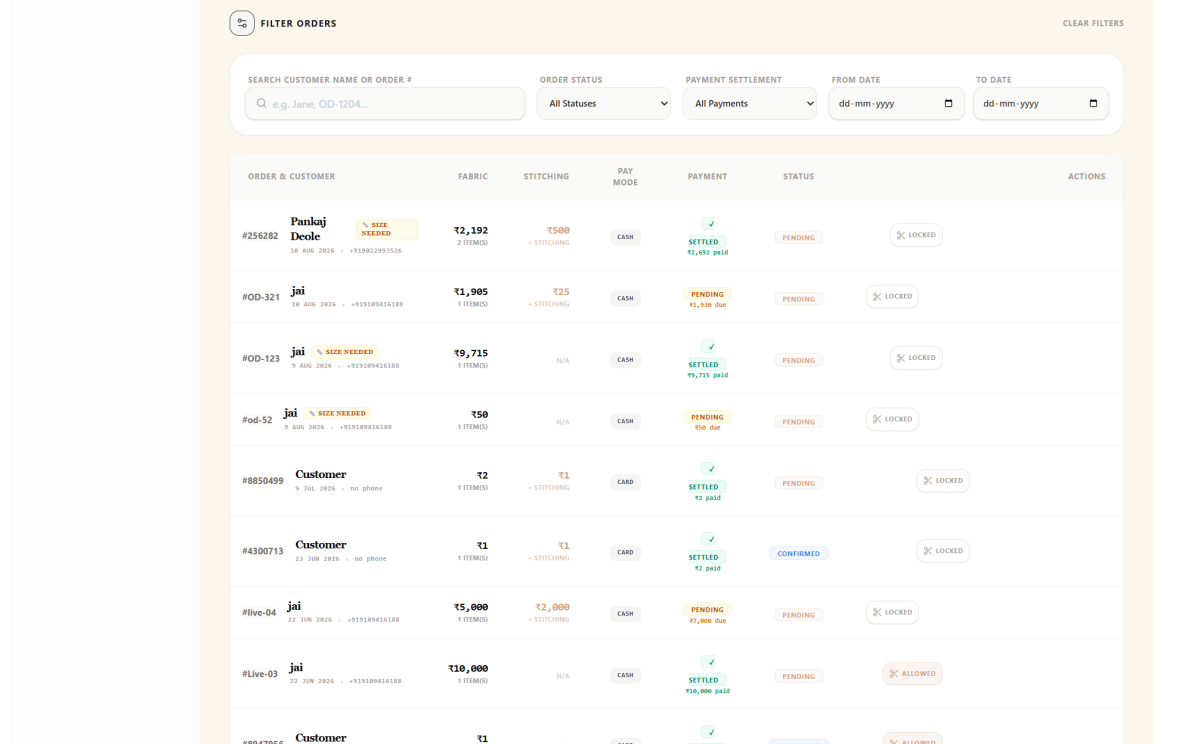
Task: Click Locked scissors button for order #live-04
Action: click(892, 613)
